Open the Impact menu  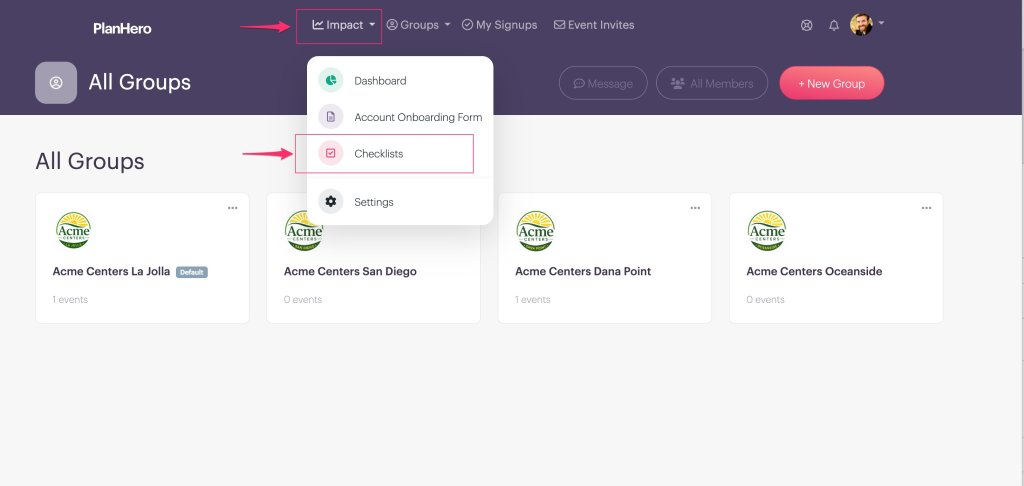344,25
